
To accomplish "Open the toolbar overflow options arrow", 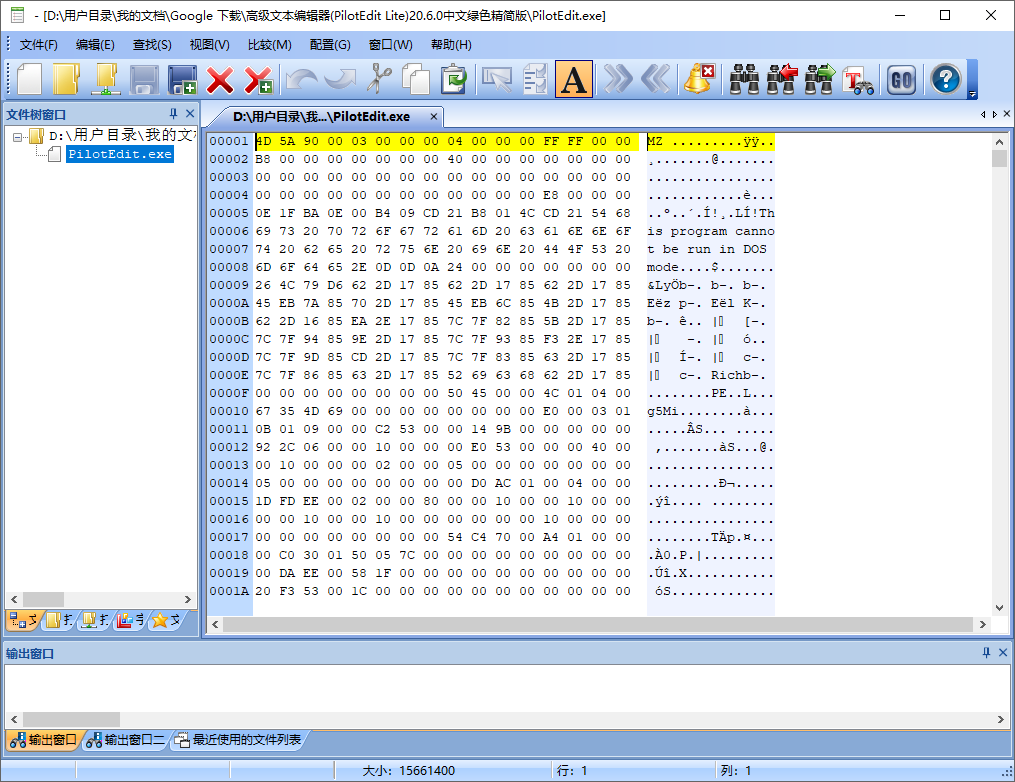I will click(972, 94).
